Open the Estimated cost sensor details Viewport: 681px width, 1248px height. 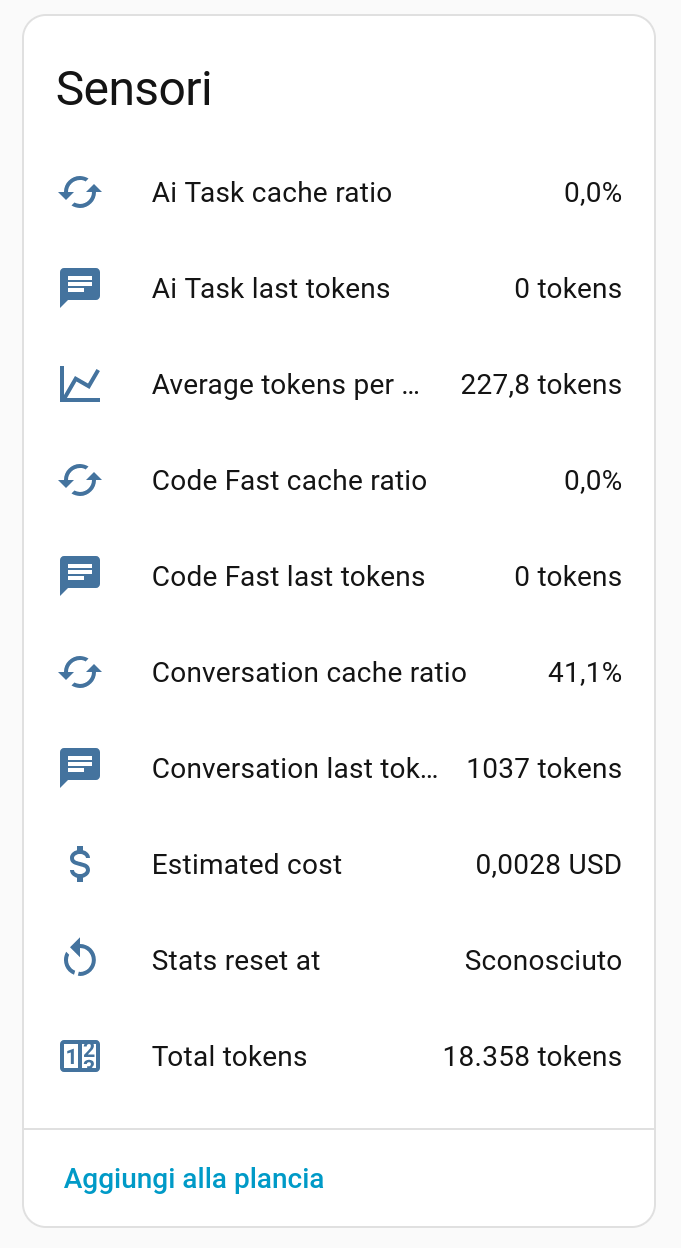coord(247,865)
